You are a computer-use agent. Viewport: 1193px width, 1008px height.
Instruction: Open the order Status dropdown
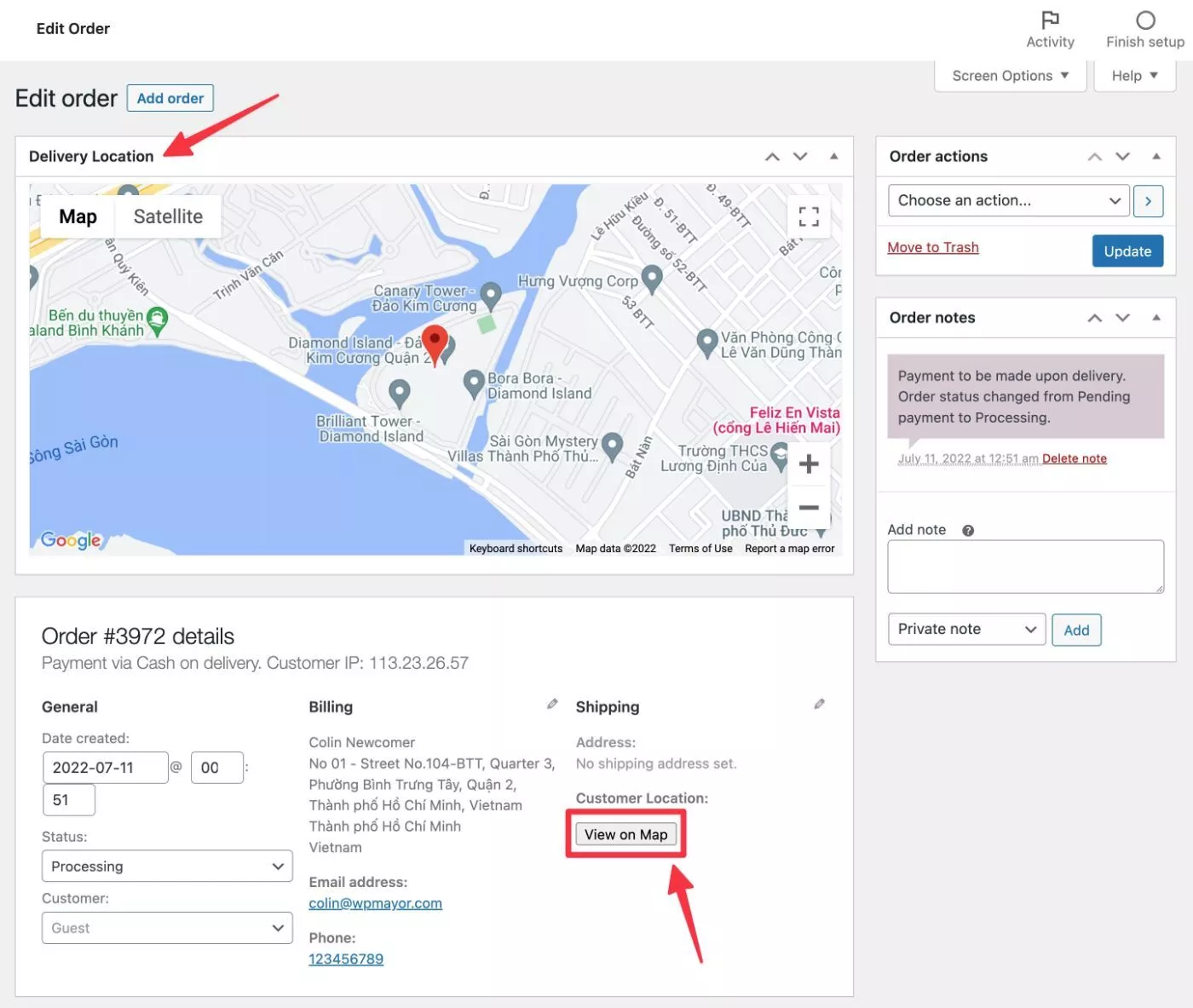tap(167, 867)
